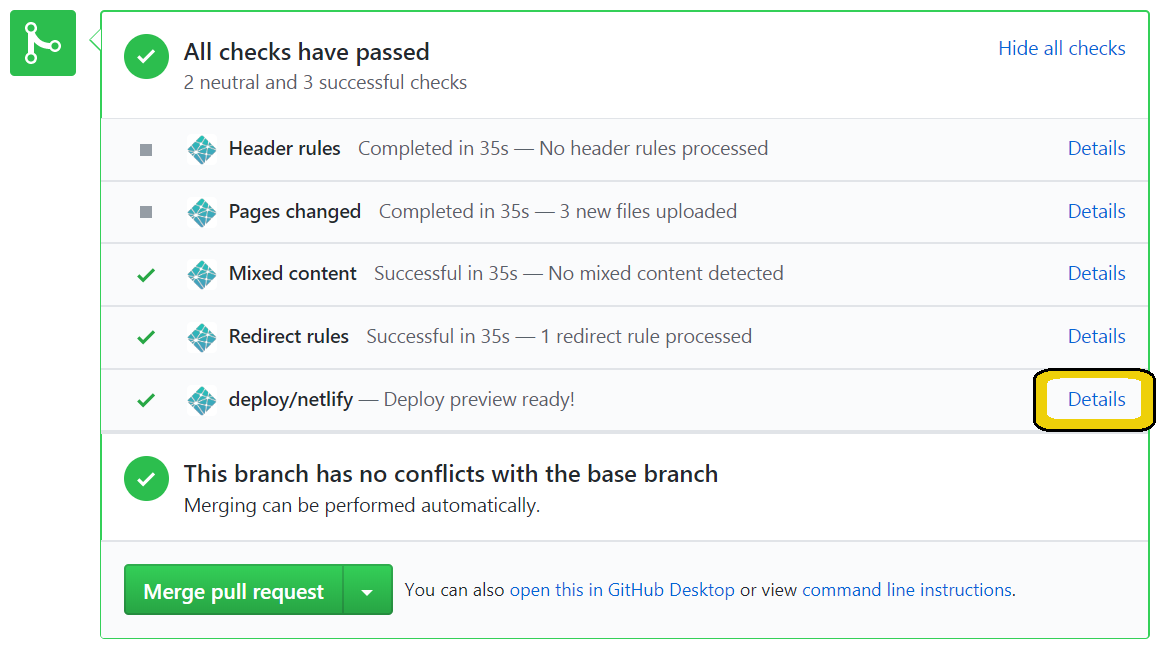Click Netlify logo next to deploy/netlify
1158x649 pixels.
click(x=202, y=400)
